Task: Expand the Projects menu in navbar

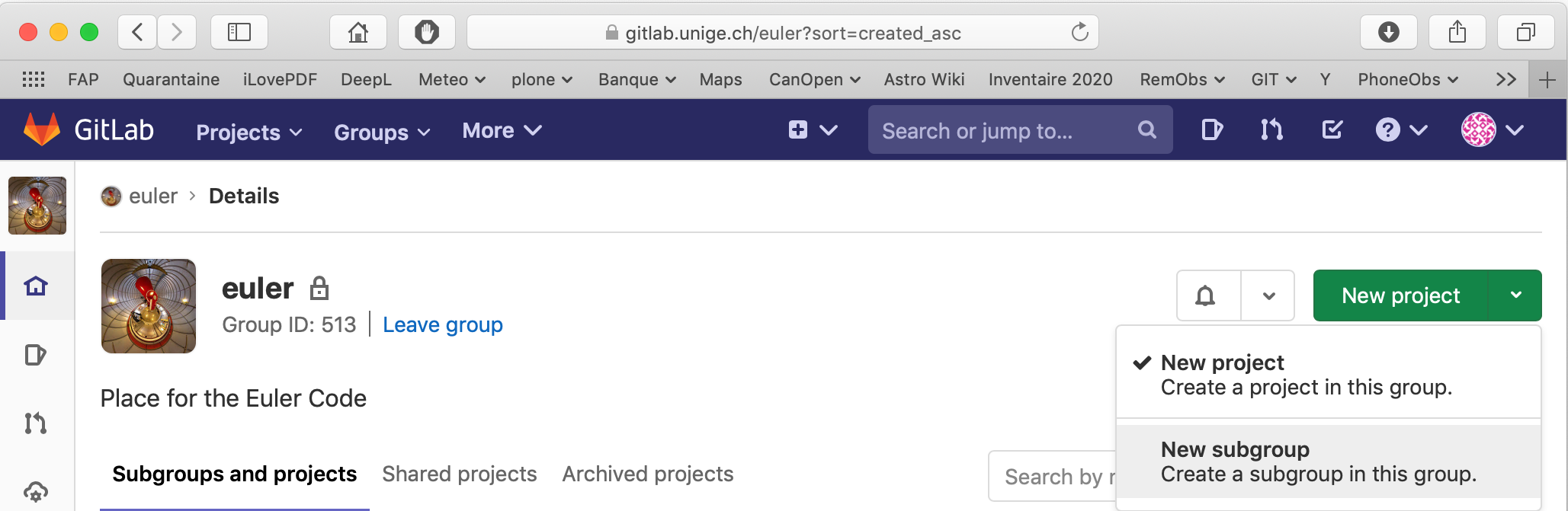Action: click(x=249, y=132)
